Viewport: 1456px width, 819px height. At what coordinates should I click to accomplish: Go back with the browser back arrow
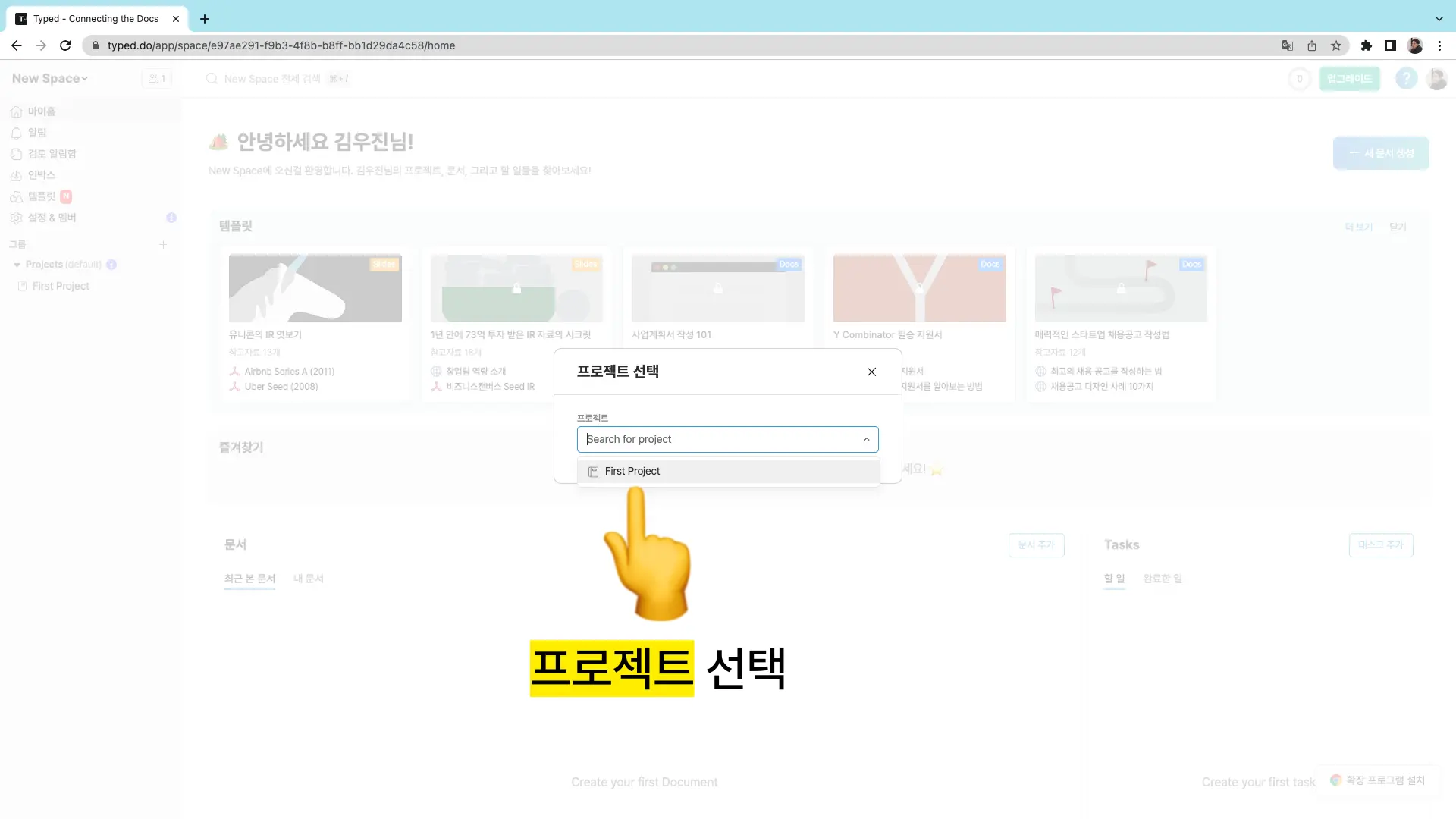(x=17, y=45)
